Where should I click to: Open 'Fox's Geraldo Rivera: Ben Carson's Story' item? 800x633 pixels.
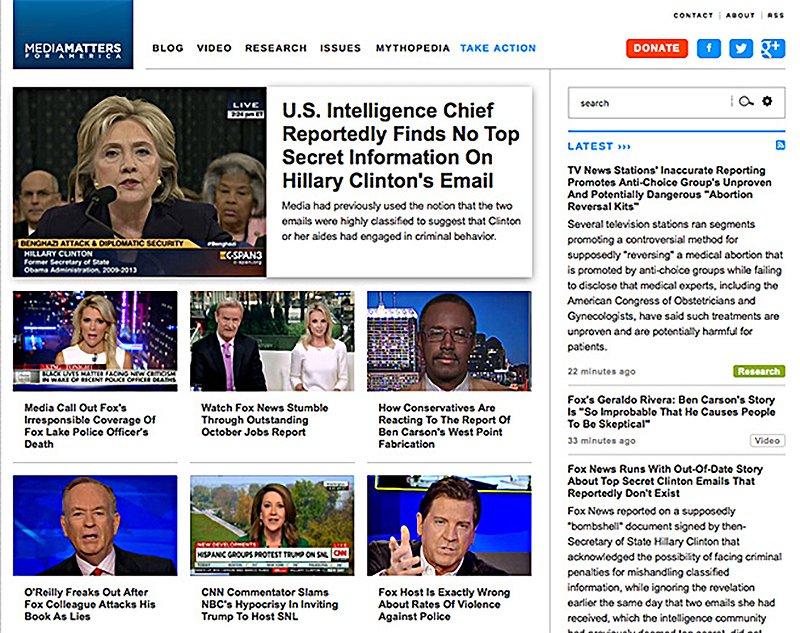pos(671,412)
